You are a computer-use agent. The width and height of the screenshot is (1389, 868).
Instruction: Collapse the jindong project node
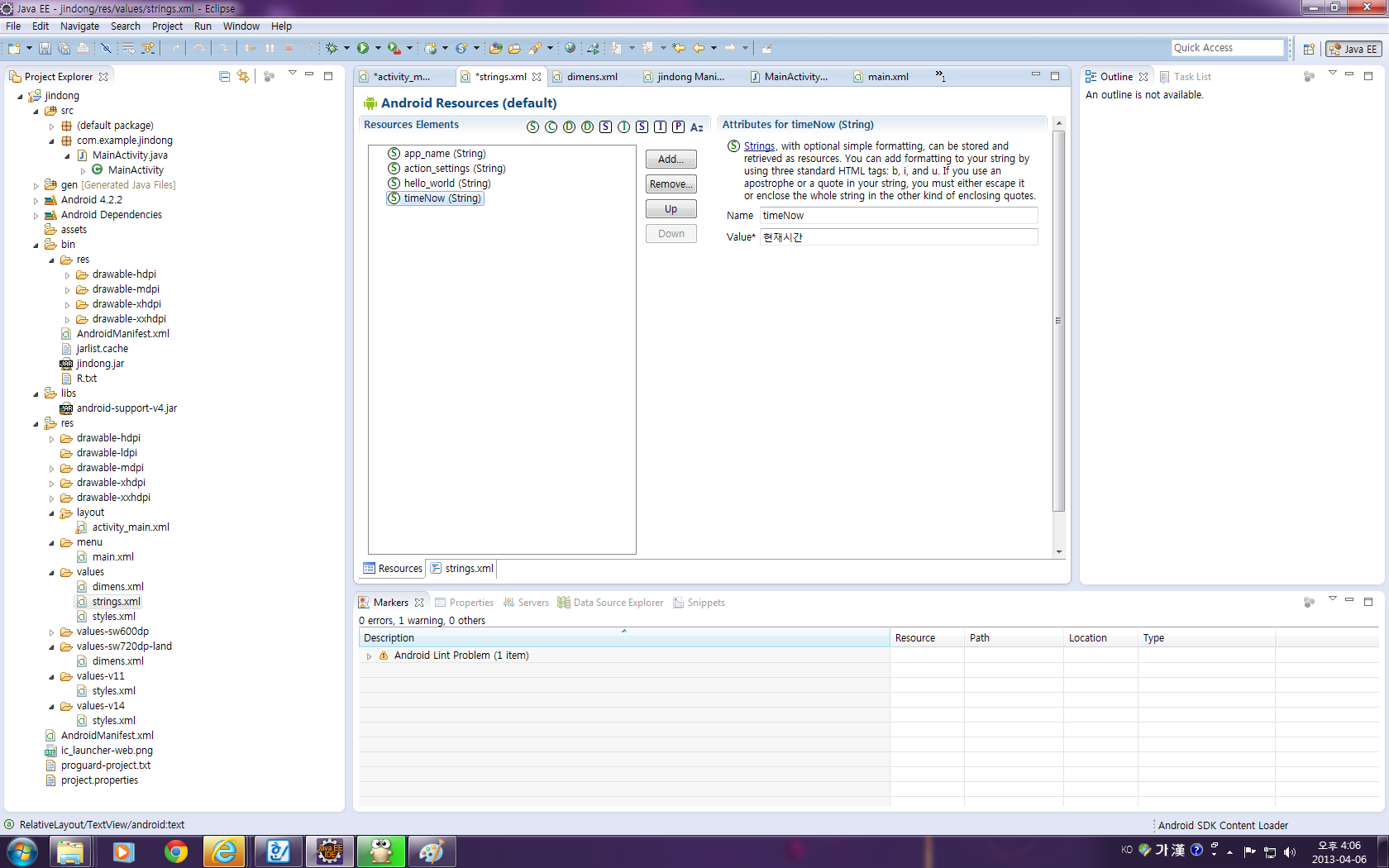tap(20, 96)
